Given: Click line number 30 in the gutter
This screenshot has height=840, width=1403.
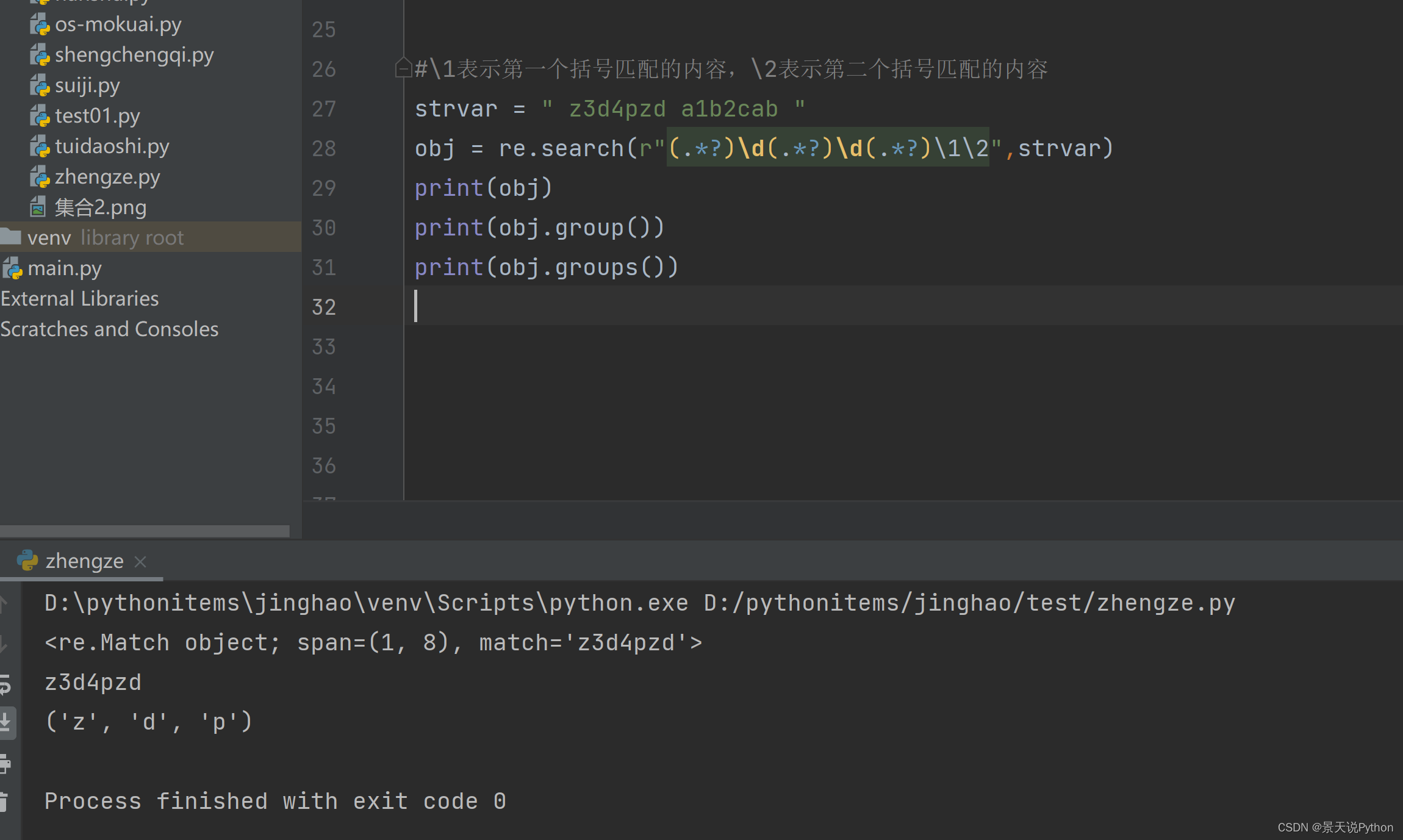Looking at the screenshot, I should pyautogui.click(x=324, y=228).
